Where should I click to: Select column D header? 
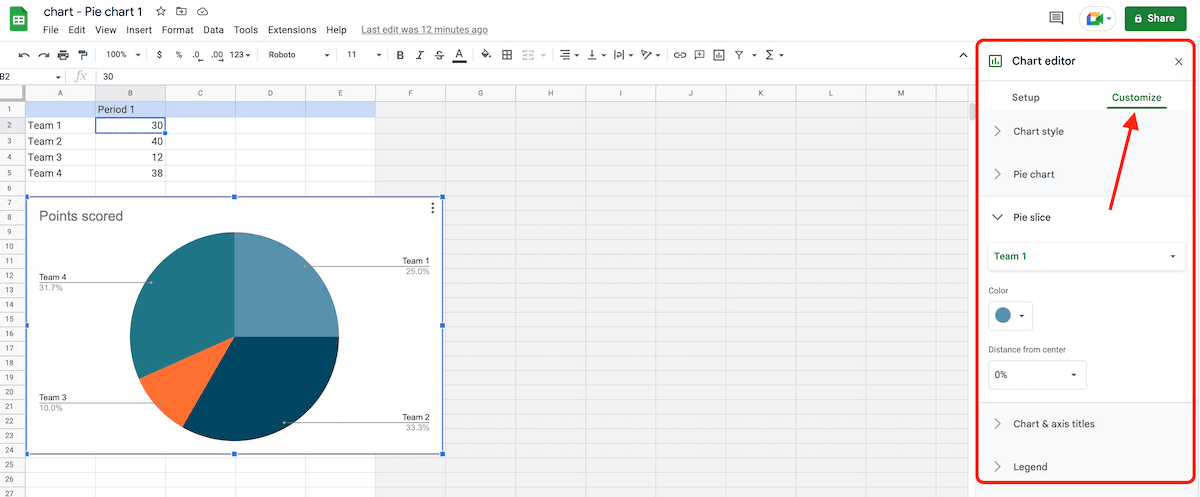click(270, 93)
